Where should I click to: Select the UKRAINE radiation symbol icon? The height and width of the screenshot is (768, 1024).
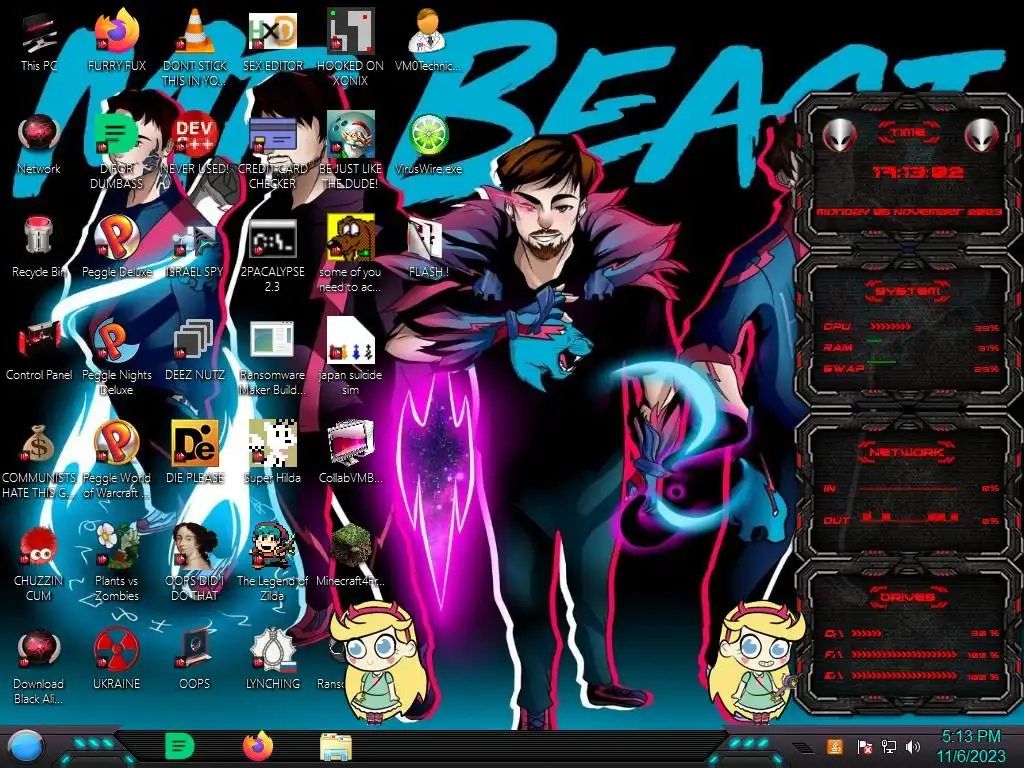pos(116,660)
